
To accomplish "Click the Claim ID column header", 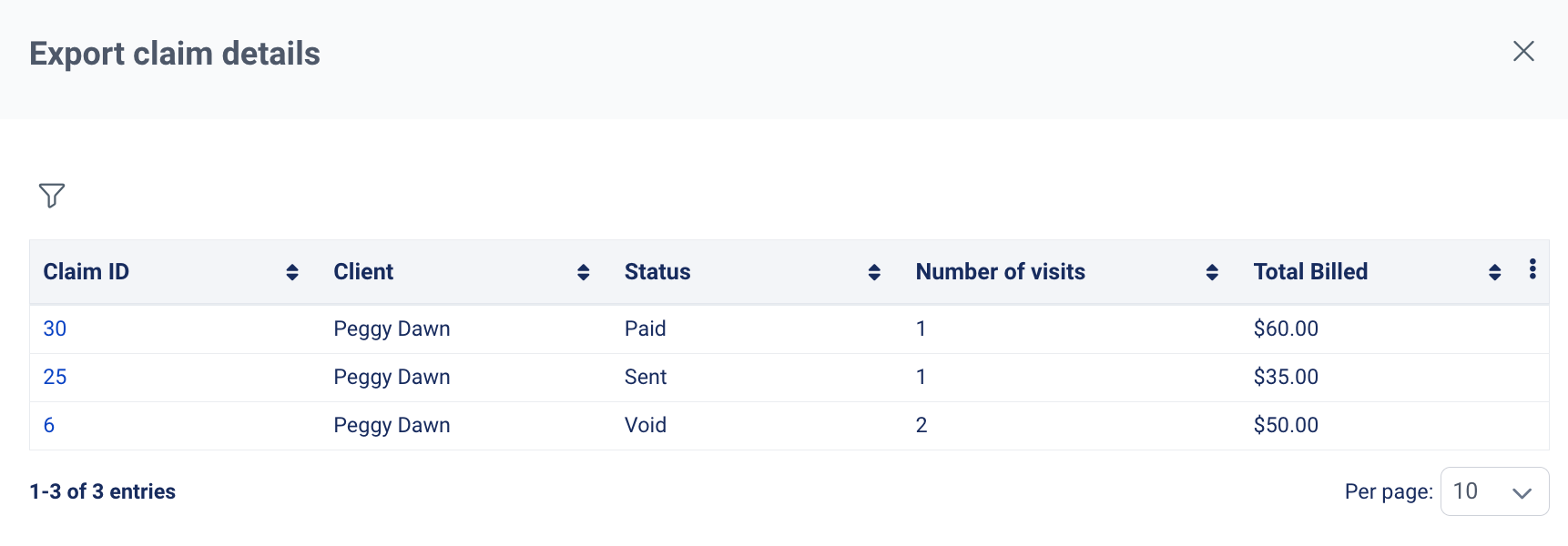I will 87,272.
